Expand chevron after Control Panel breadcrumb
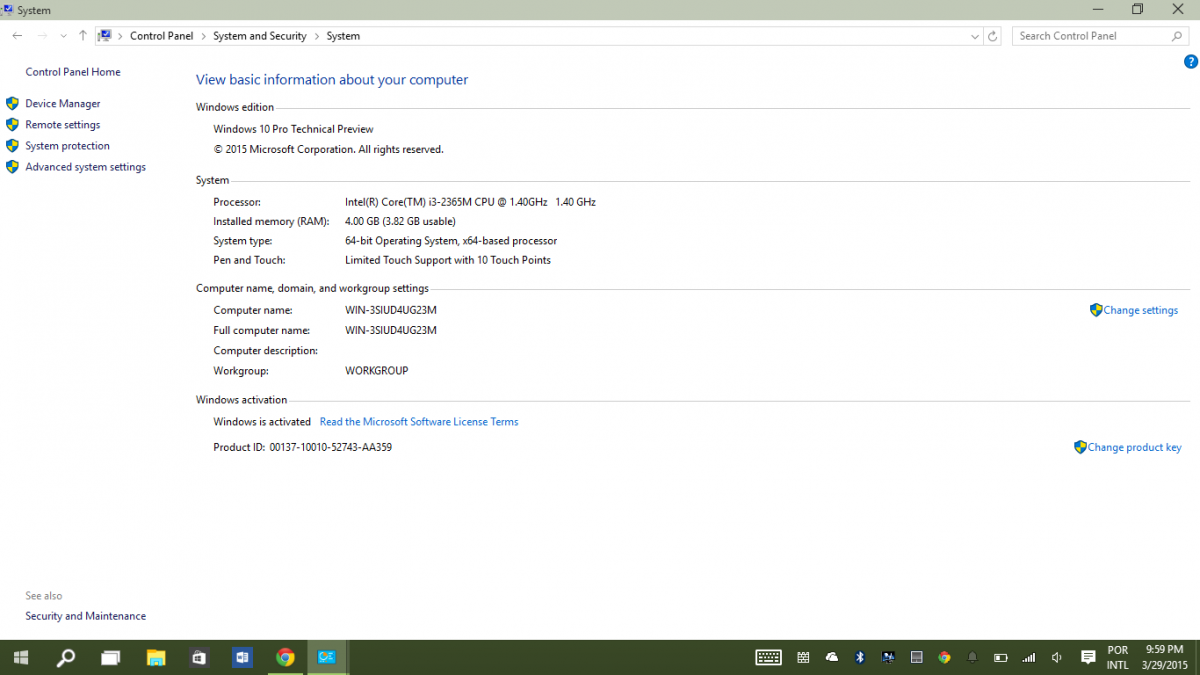The width and height of the screenshot is (1200, 675). click(203, 36)
